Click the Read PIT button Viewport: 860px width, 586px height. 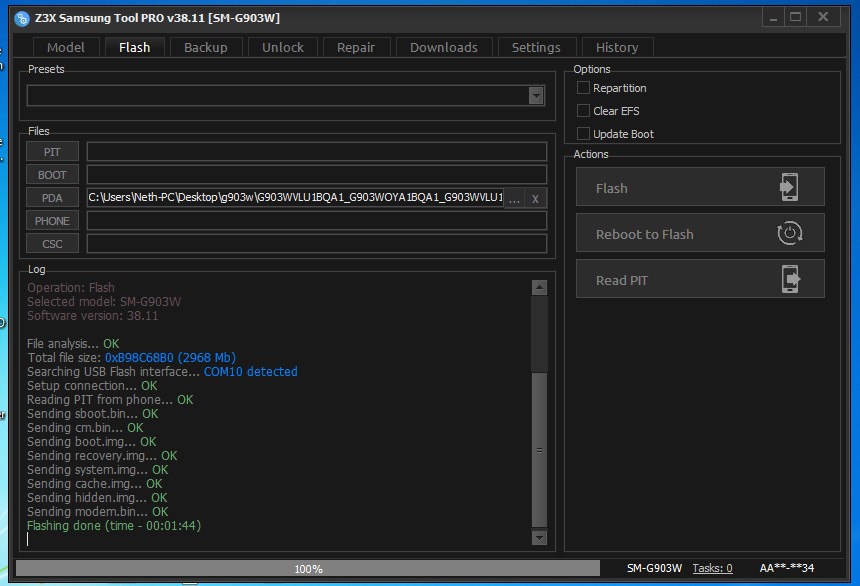point(700,279)
